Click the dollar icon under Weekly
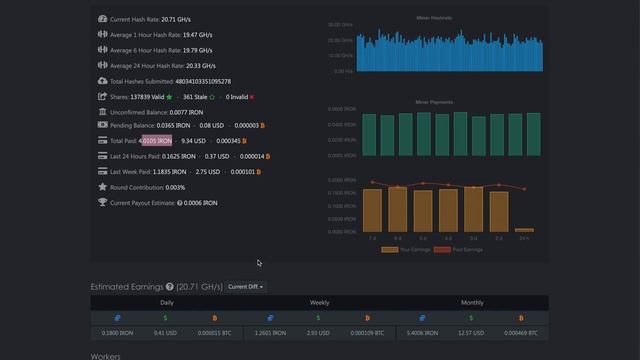640x360 pixels. tap(318, 318)
